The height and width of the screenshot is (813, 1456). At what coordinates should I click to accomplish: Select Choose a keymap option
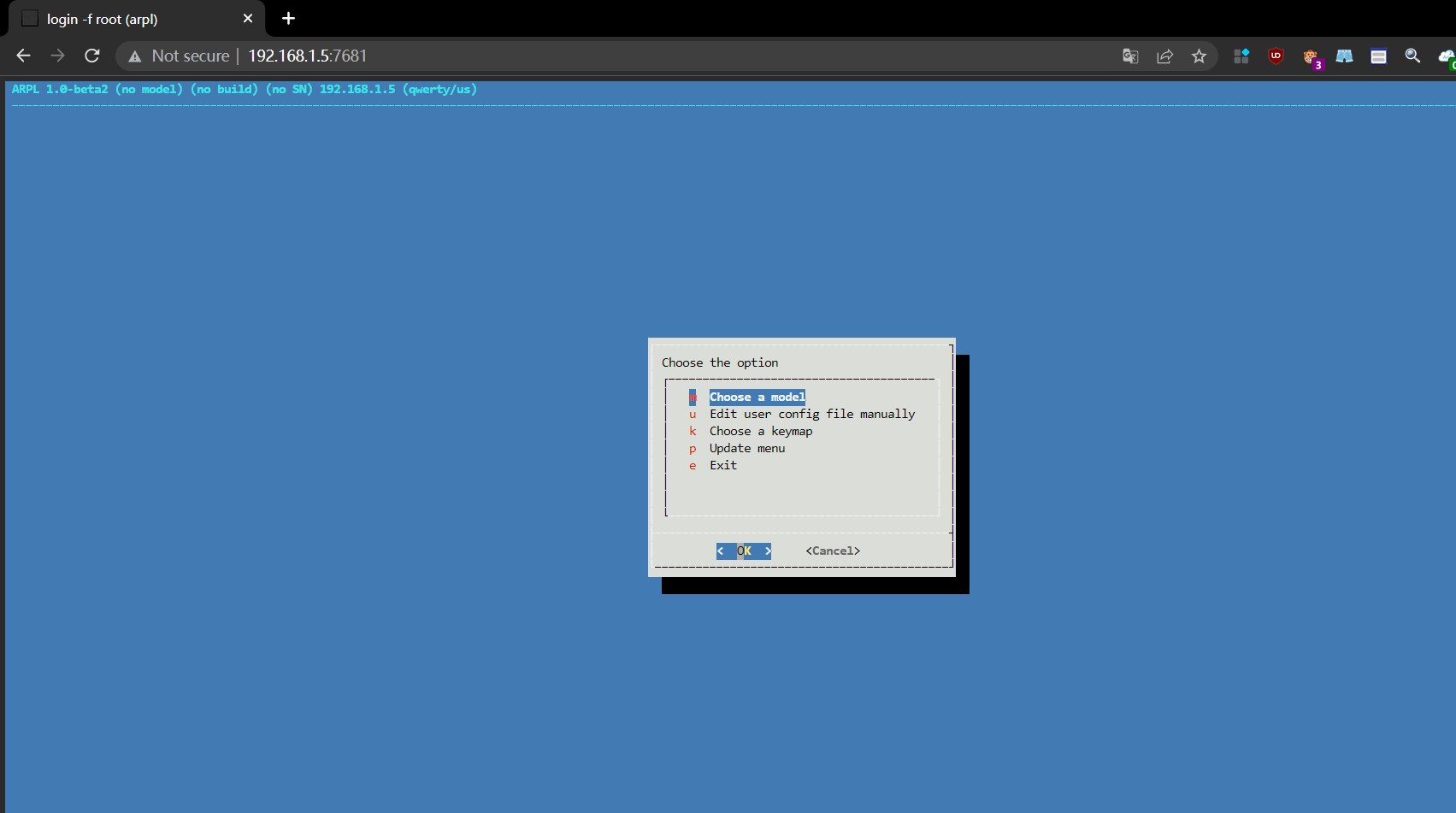(761, 431)
